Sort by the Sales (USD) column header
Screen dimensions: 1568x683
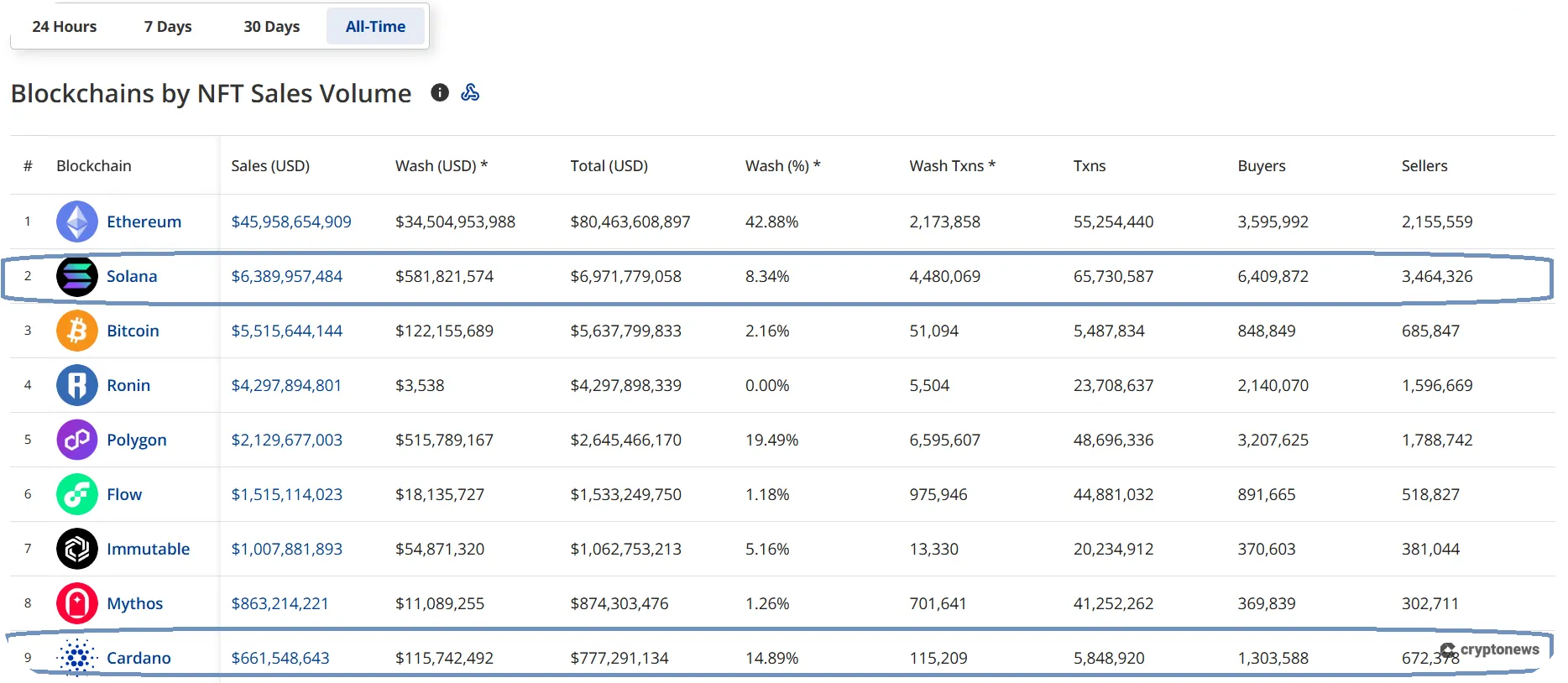(270, 166)
